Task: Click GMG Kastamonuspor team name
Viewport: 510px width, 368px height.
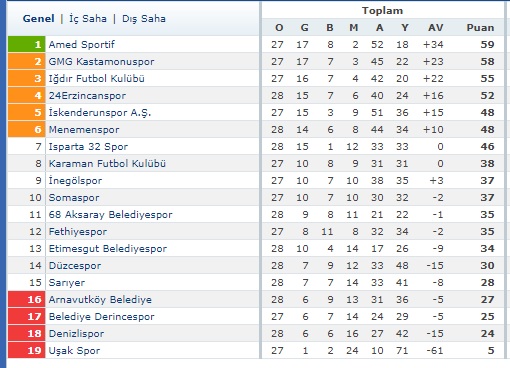Action: (x=101, y=61)
